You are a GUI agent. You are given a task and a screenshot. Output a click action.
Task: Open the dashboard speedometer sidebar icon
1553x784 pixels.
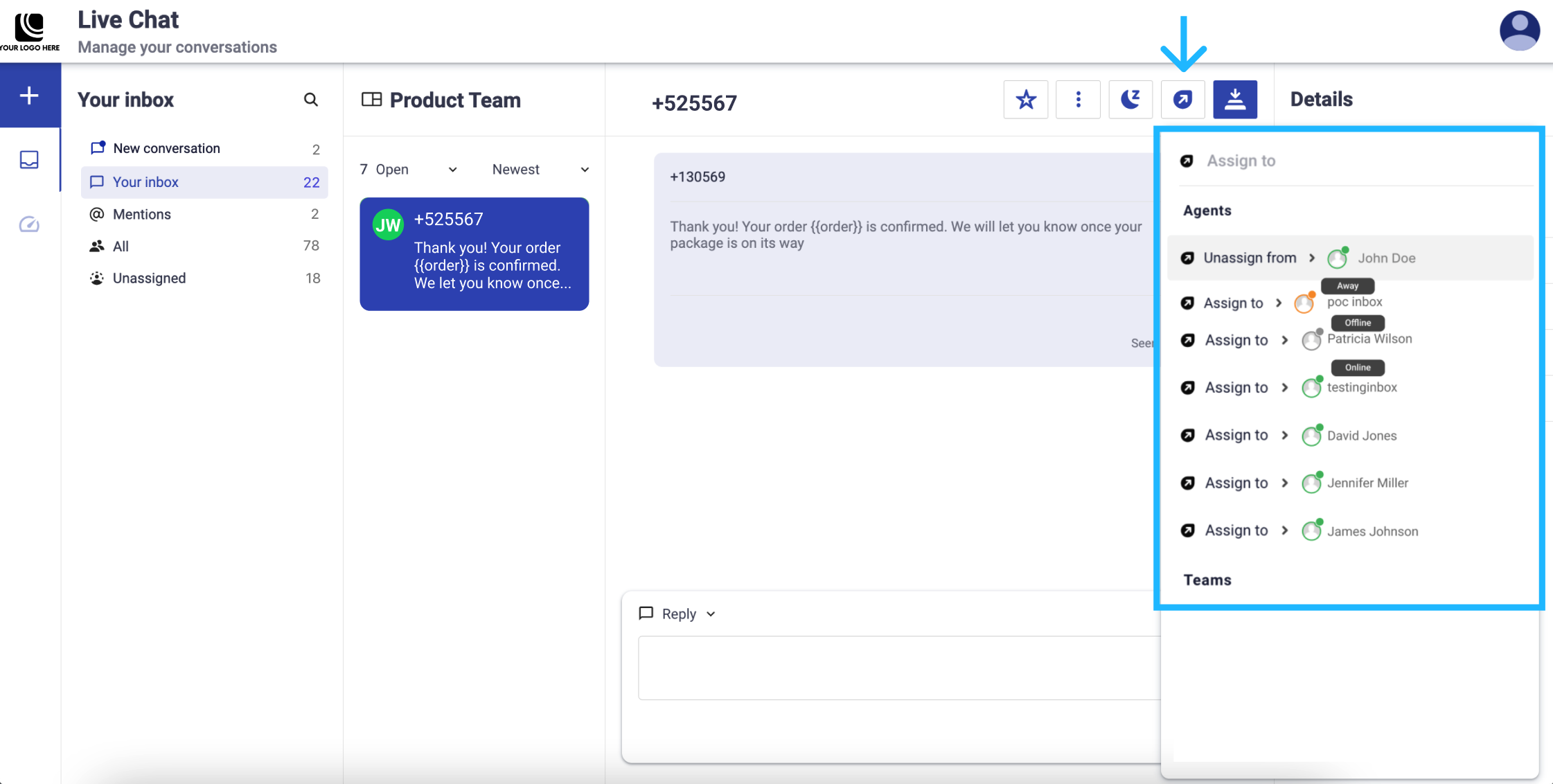point(29,224)
